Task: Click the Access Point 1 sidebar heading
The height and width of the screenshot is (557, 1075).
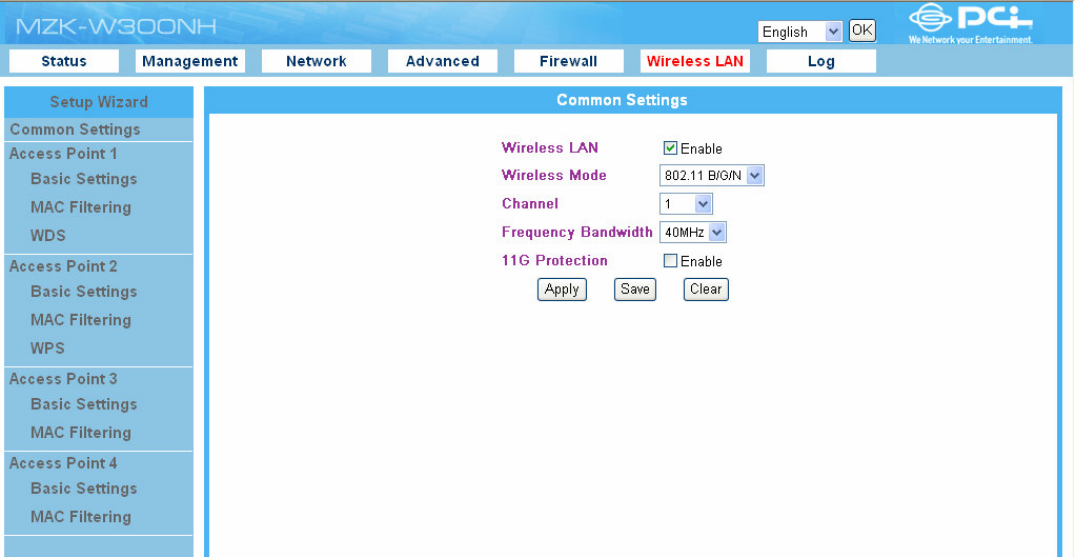Action: [x=63, y=154]
